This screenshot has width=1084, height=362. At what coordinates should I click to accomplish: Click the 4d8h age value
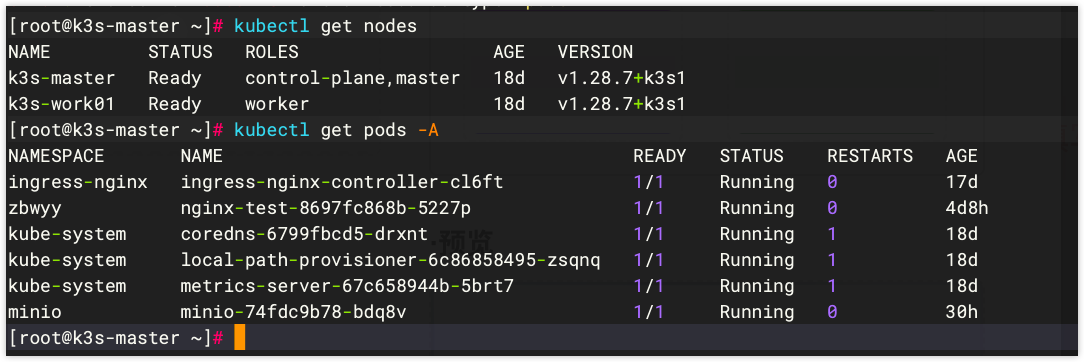967,208
